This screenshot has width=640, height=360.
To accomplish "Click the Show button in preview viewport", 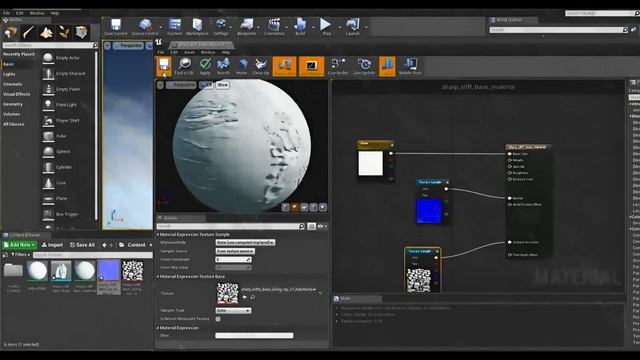I will click(222, 85).
